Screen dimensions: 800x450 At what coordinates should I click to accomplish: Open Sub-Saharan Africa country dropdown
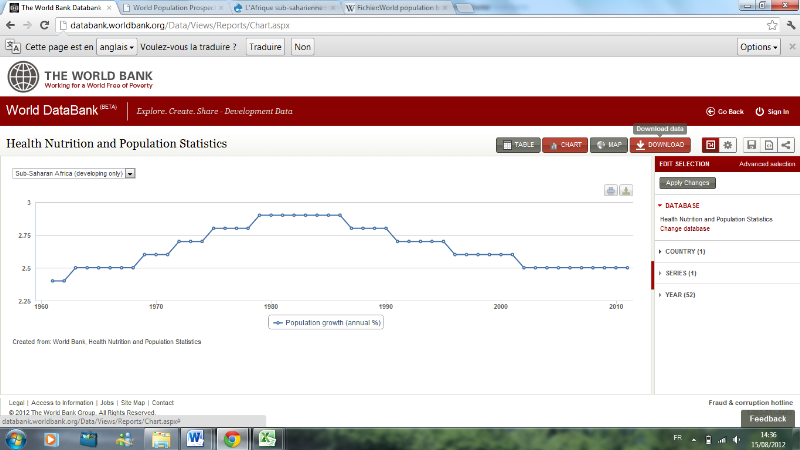pos(73,173)
